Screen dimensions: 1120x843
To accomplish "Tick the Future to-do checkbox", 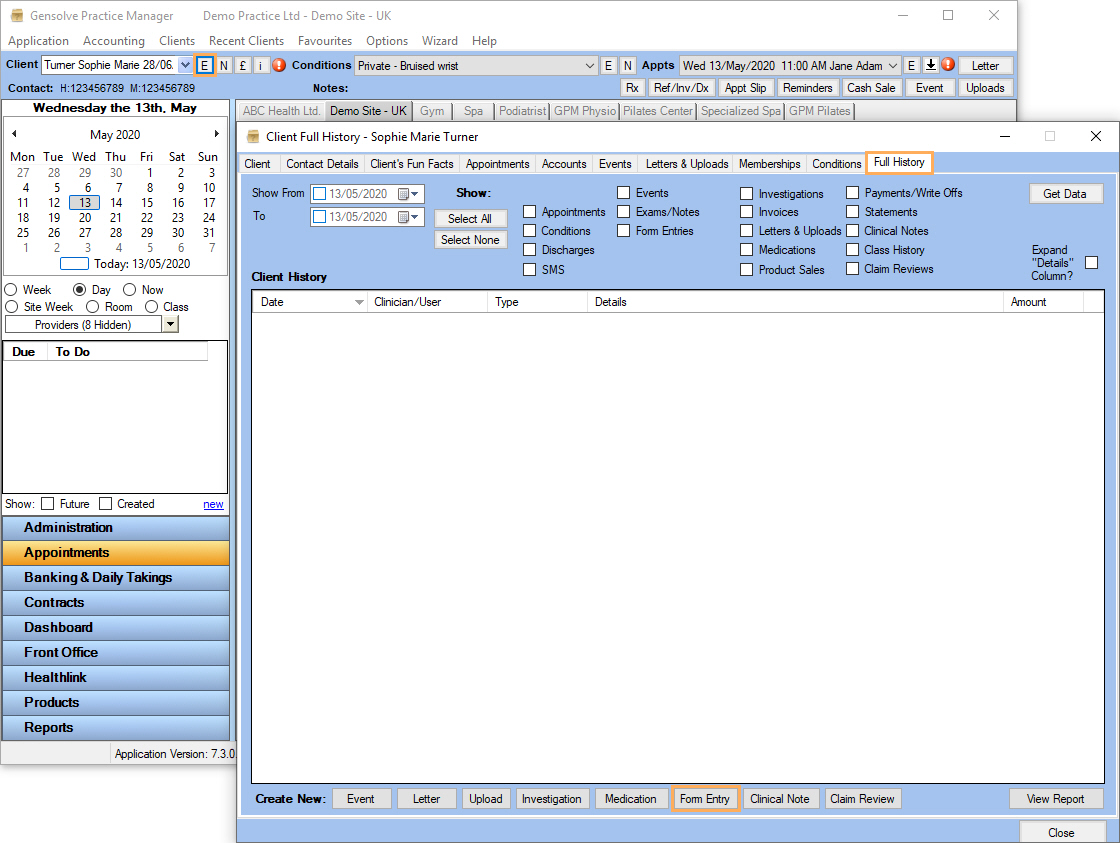I will tap(48, 504).
